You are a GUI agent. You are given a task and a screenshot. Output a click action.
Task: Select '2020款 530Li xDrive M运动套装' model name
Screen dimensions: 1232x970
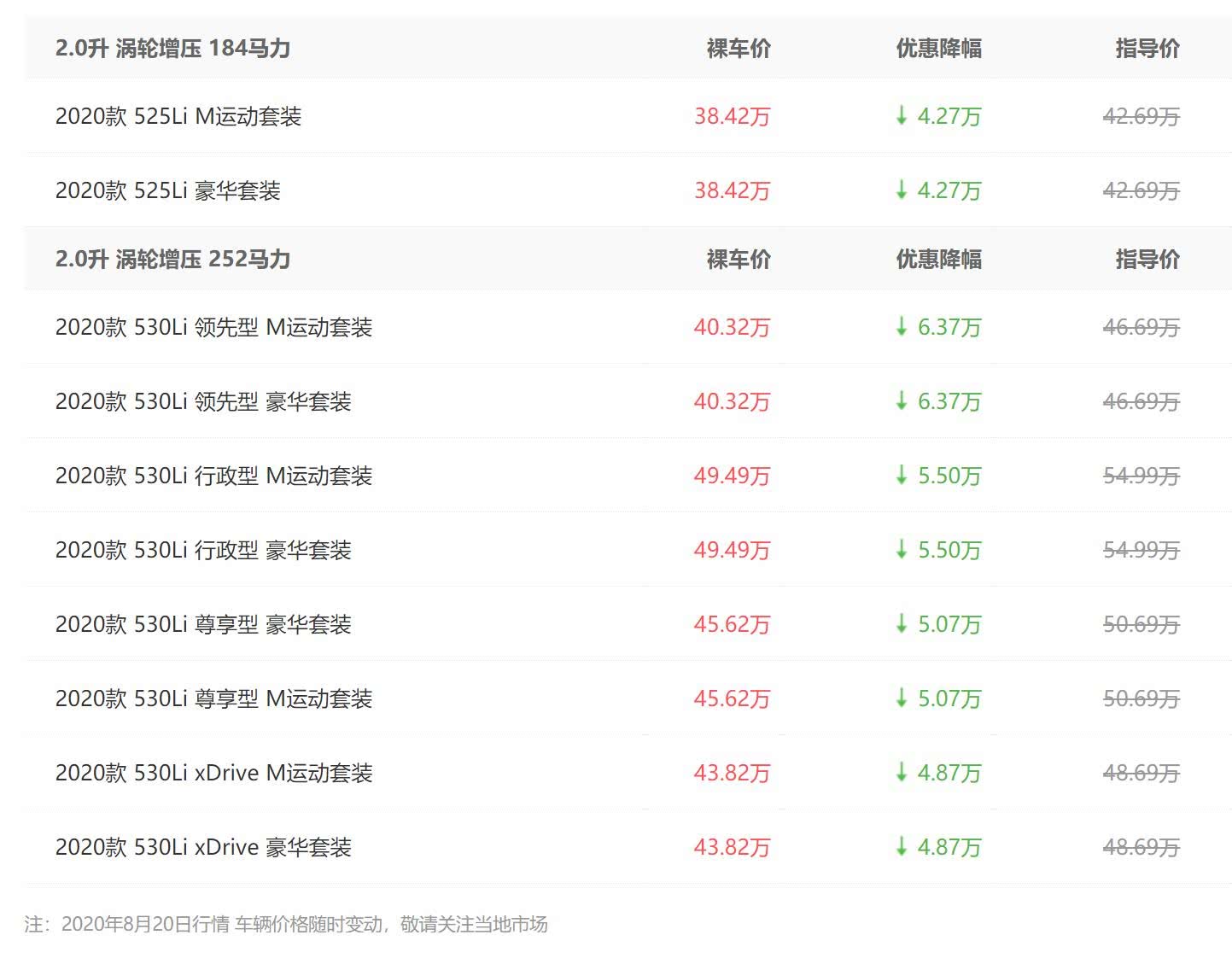click(x=214, y=773)
